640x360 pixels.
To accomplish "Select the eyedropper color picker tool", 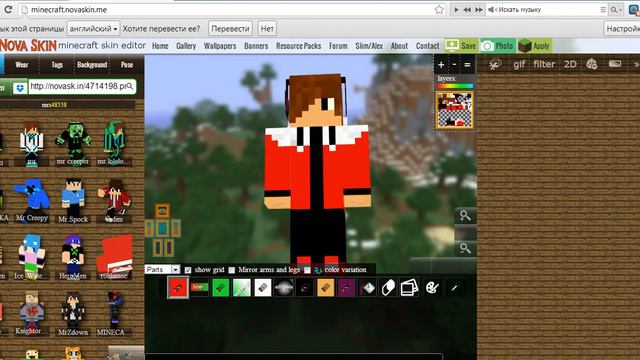I will 454,288.
